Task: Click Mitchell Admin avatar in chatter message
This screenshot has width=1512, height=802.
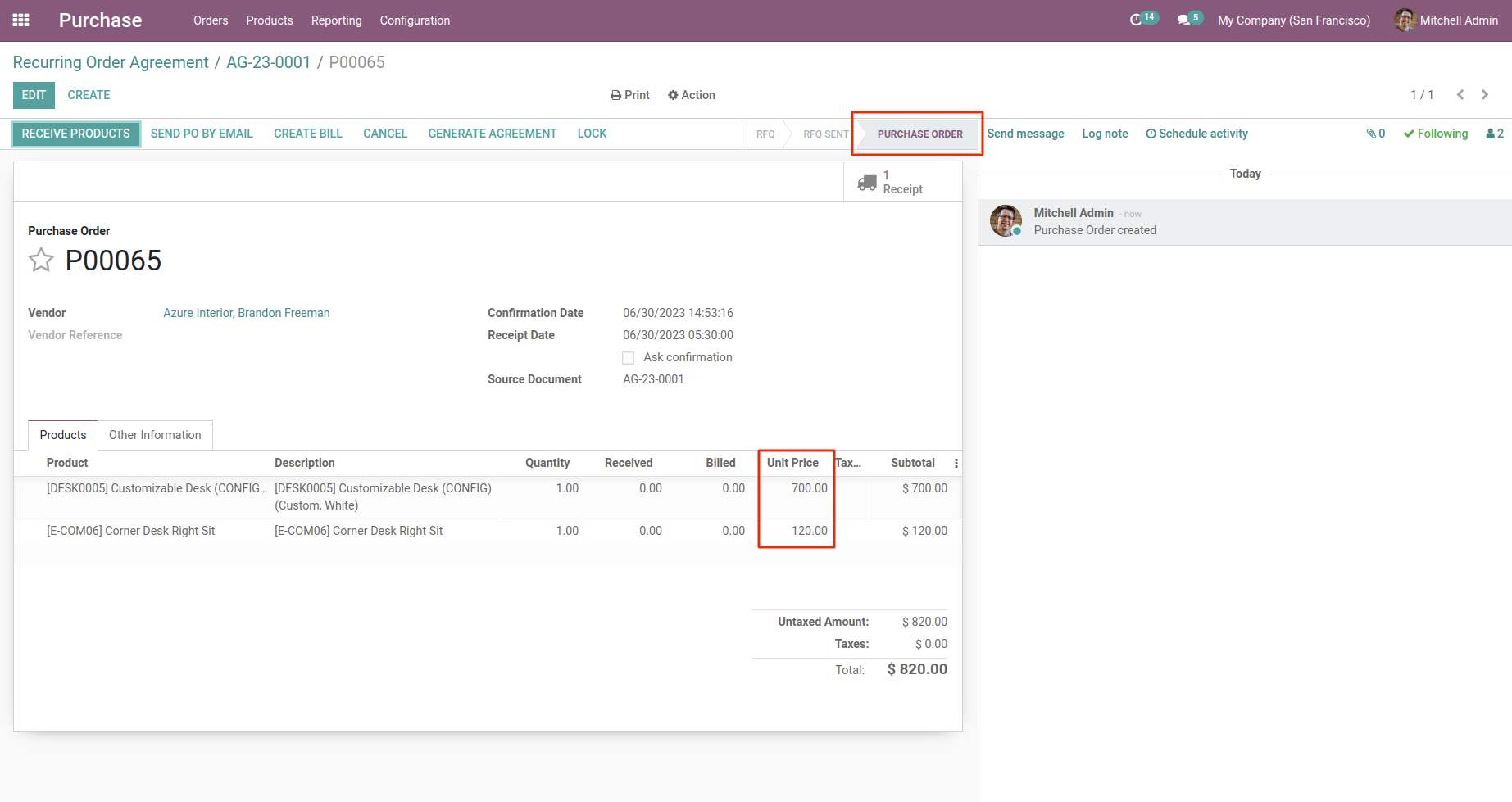Action: click(x=1006, y=221)
